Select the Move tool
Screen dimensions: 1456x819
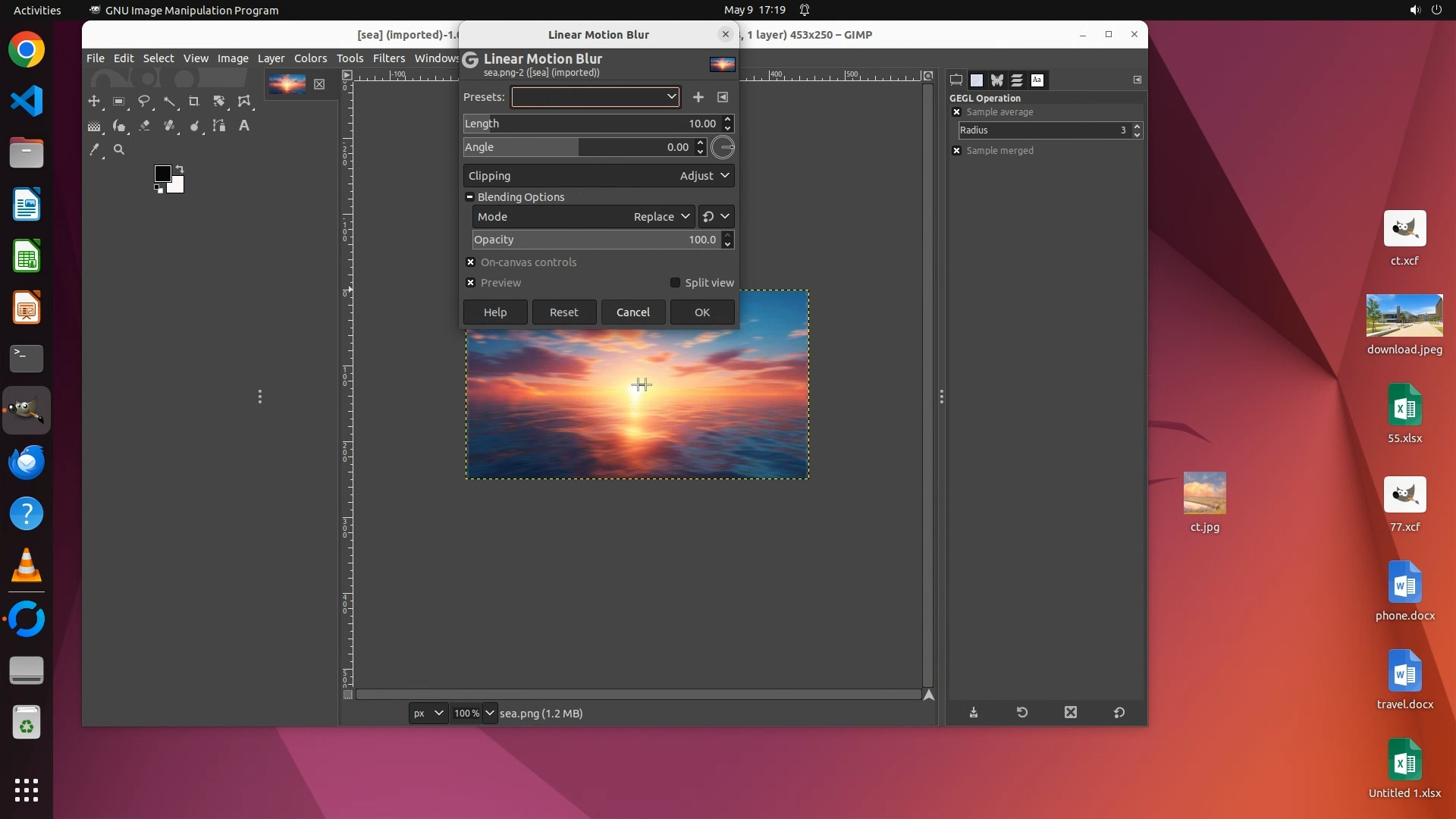pyautogui.click(x=94, y=101)
